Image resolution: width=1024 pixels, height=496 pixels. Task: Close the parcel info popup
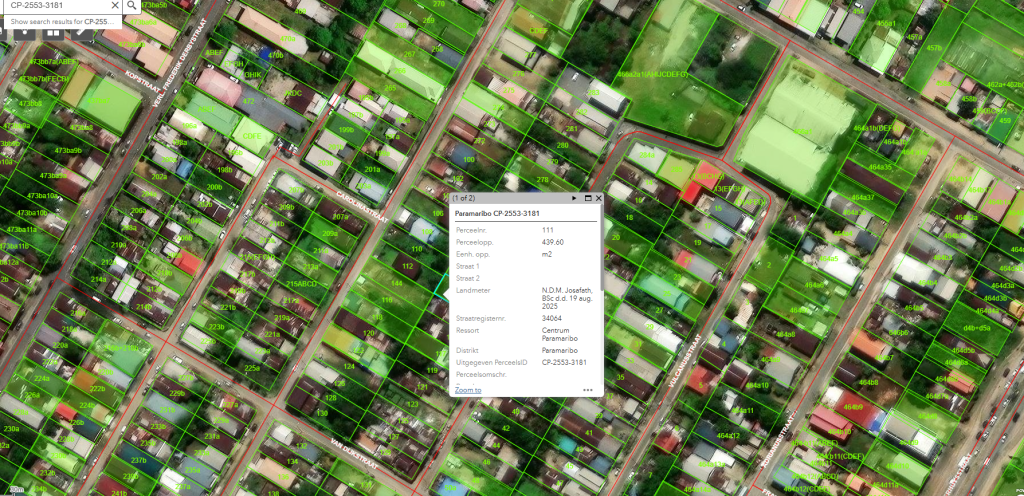pyautogui.click(x=599, y=198)
